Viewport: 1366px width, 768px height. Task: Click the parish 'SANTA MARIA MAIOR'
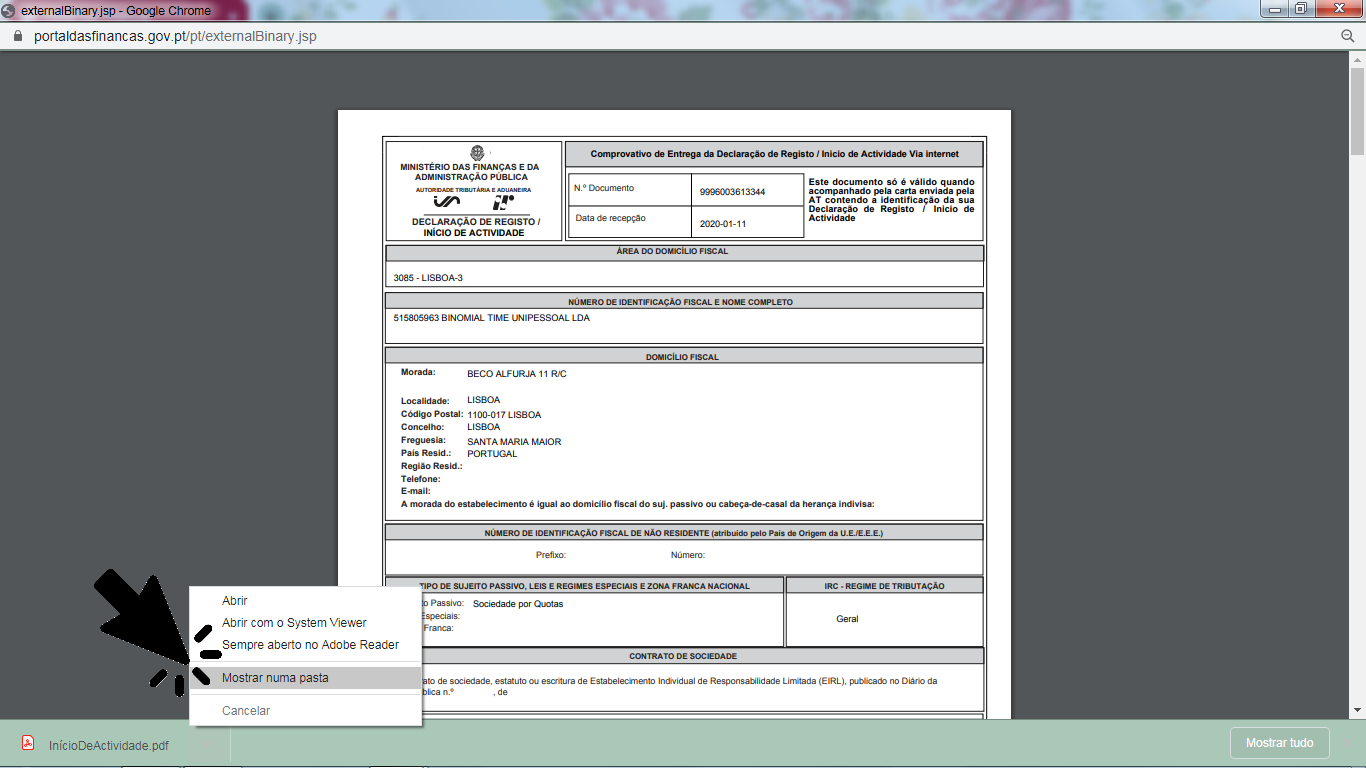pos(514,441)
